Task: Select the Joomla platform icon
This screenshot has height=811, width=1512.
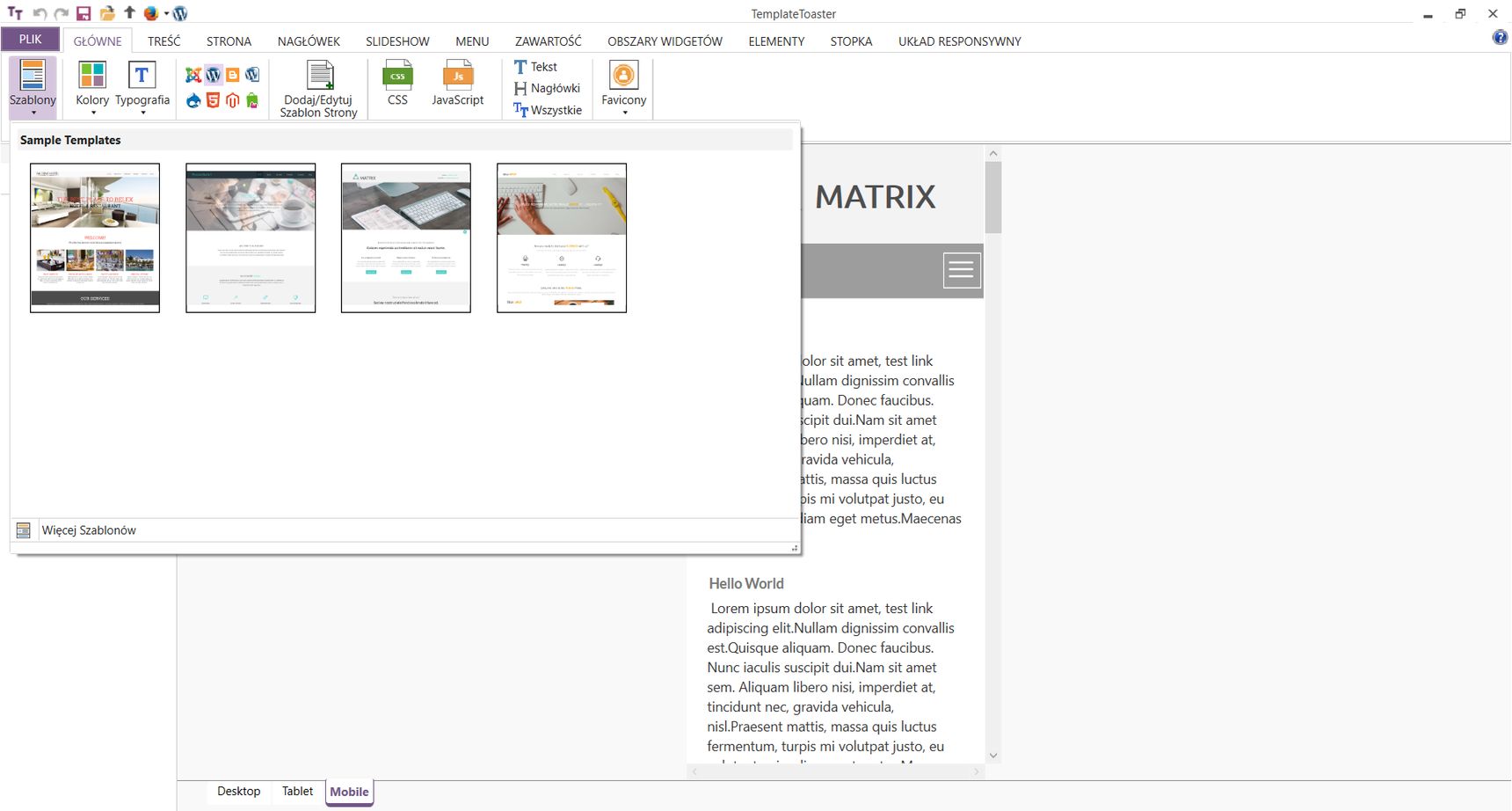Action: (193, 76)
